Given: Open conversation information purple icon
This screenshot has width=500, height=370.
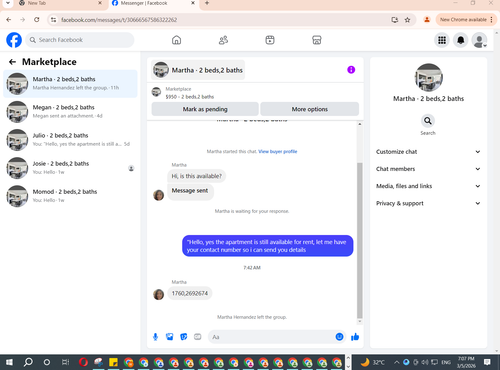Looking at the screenshot, I should (x=351, y=70).
